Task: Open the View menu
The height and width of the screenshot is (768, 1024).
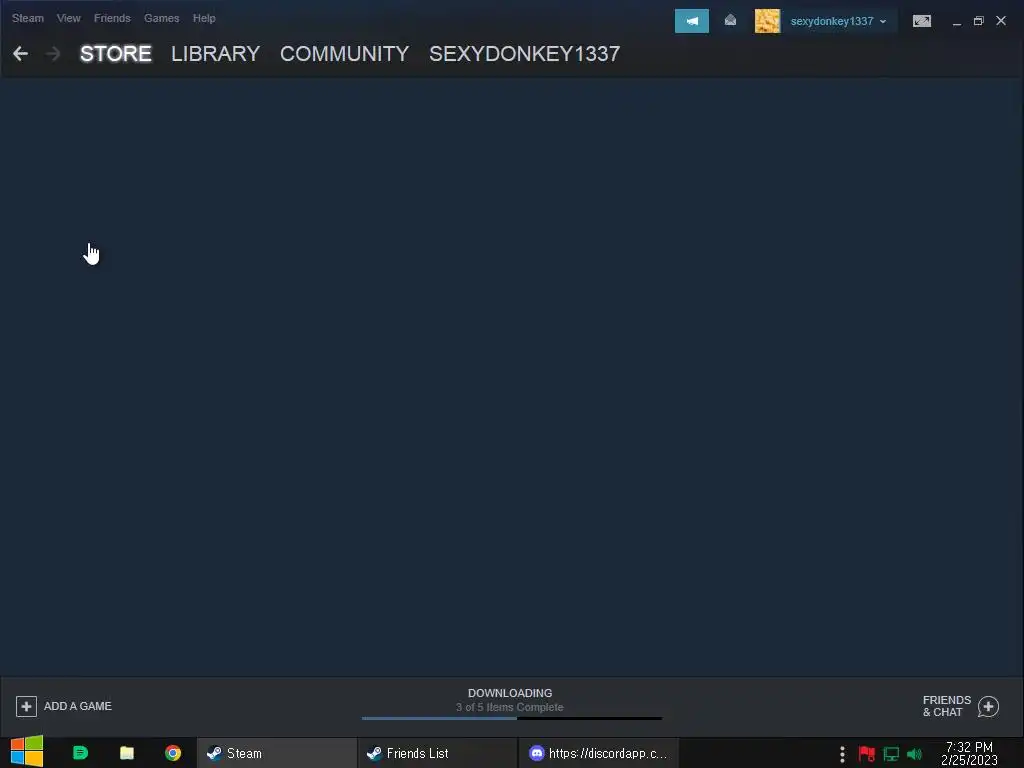Action: coord(69,18)
